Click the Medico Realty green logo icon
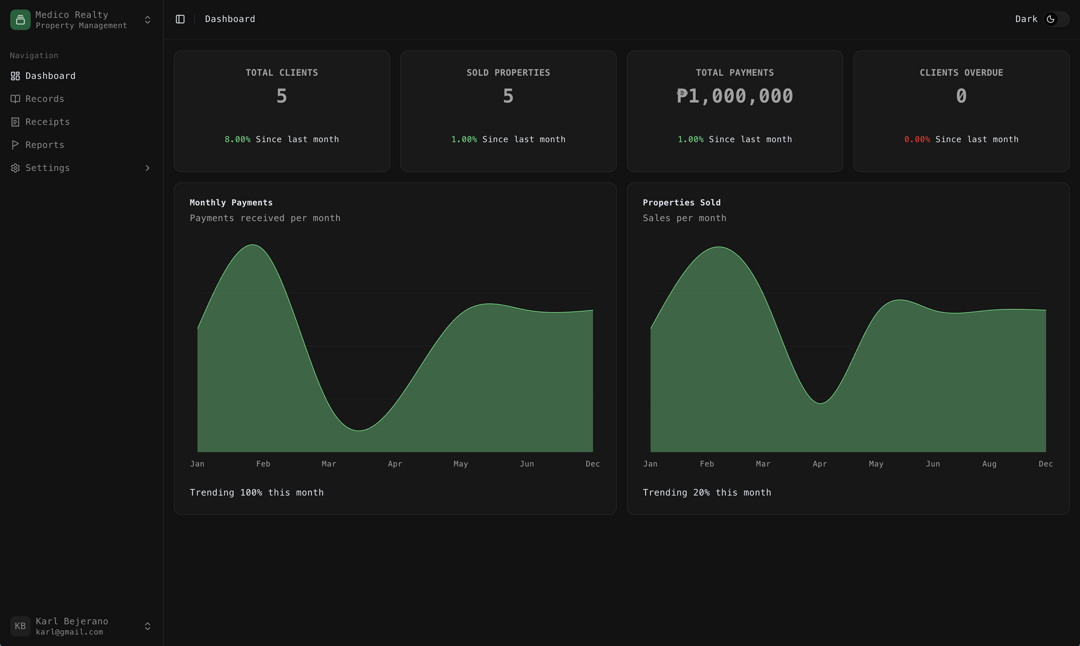This screenshot has width=1080, height=646. [x=20, y=19]
